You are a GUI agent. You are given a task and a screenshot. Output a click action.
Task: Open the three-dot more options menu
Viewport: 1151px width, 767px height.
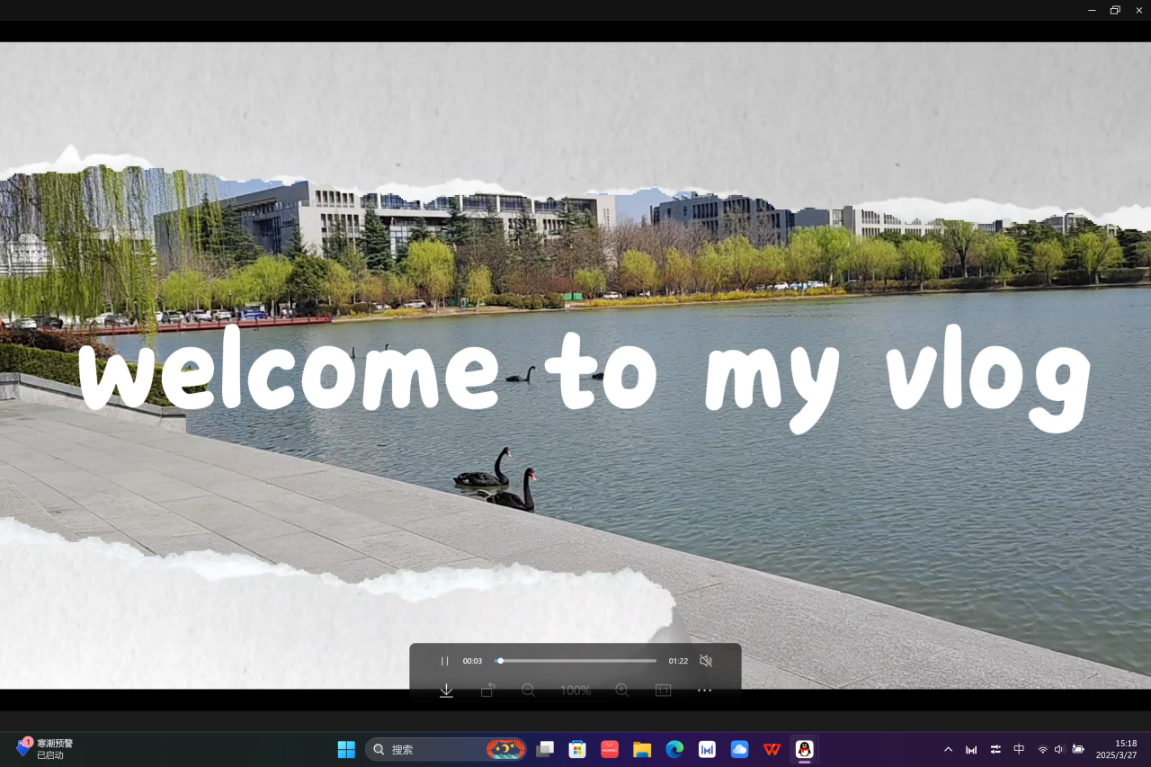click(x=704, y=690)
